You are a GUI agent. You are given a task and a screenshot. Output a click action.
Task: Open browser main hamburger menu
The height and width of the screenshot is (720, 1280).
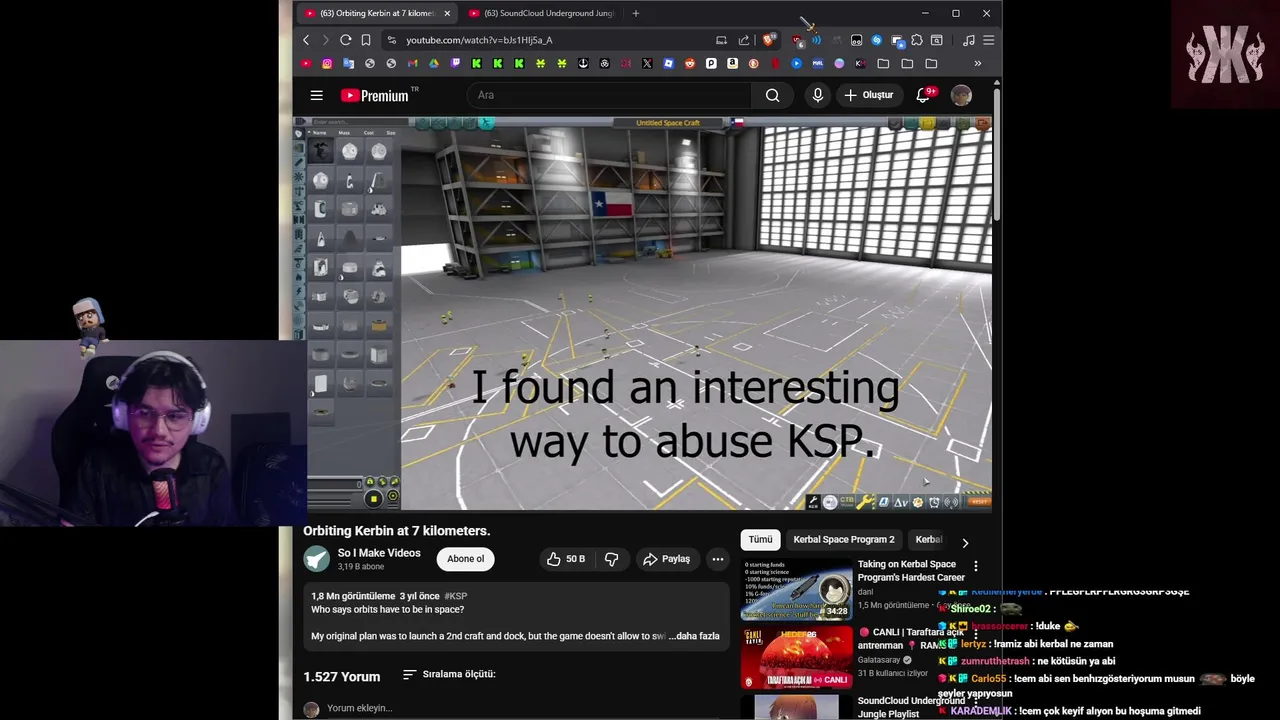989,40
